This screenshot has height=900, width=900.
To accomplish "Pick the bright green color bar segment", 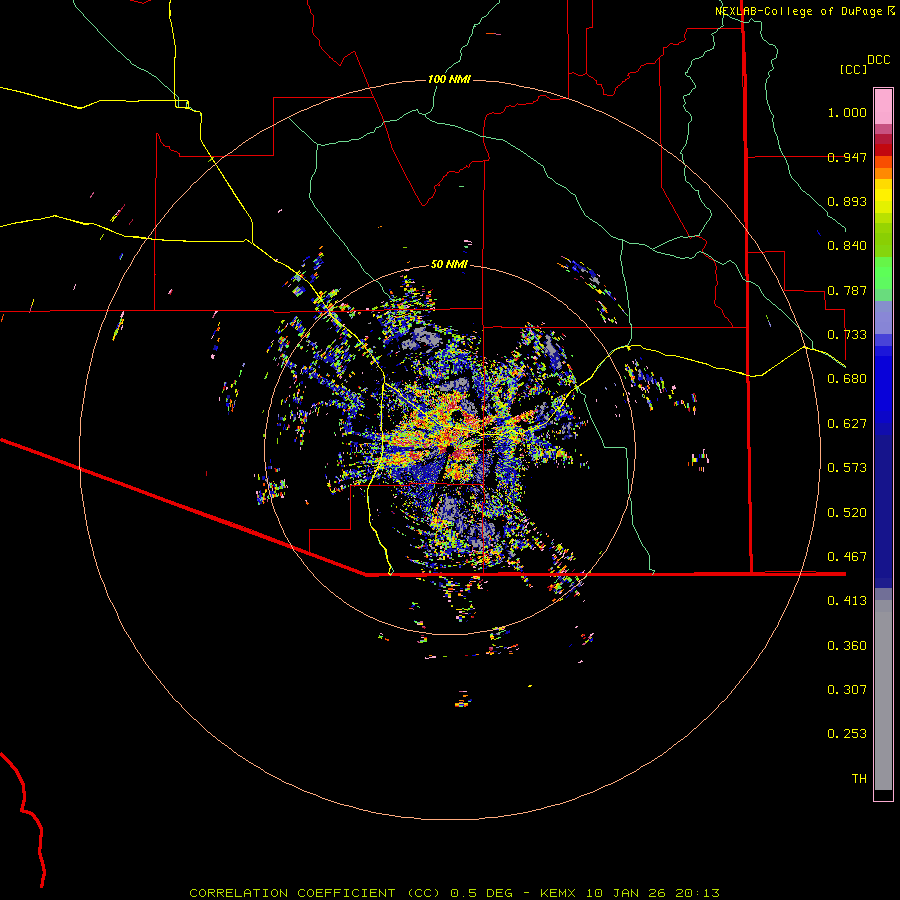I will [883, 273].
